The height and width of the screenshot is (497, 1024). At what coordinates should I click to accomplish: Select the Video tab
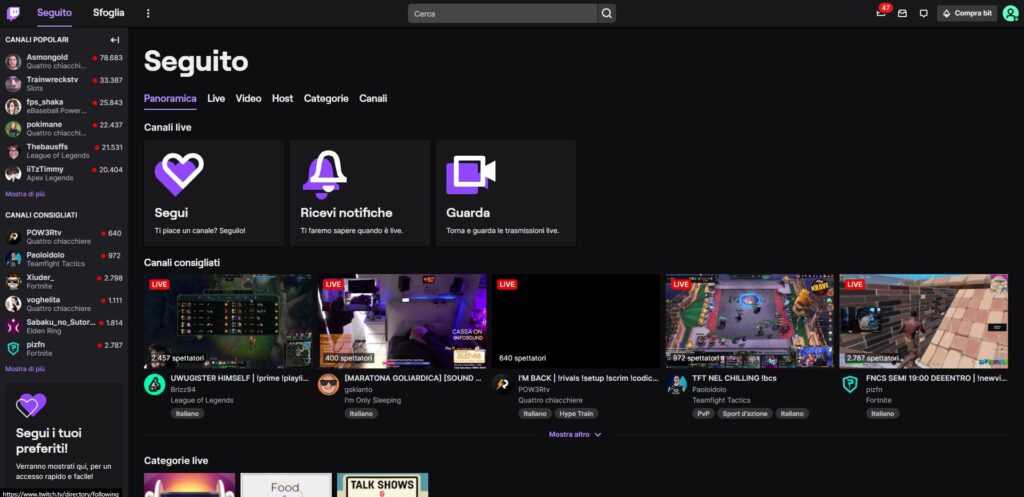(x=248, y=99)
